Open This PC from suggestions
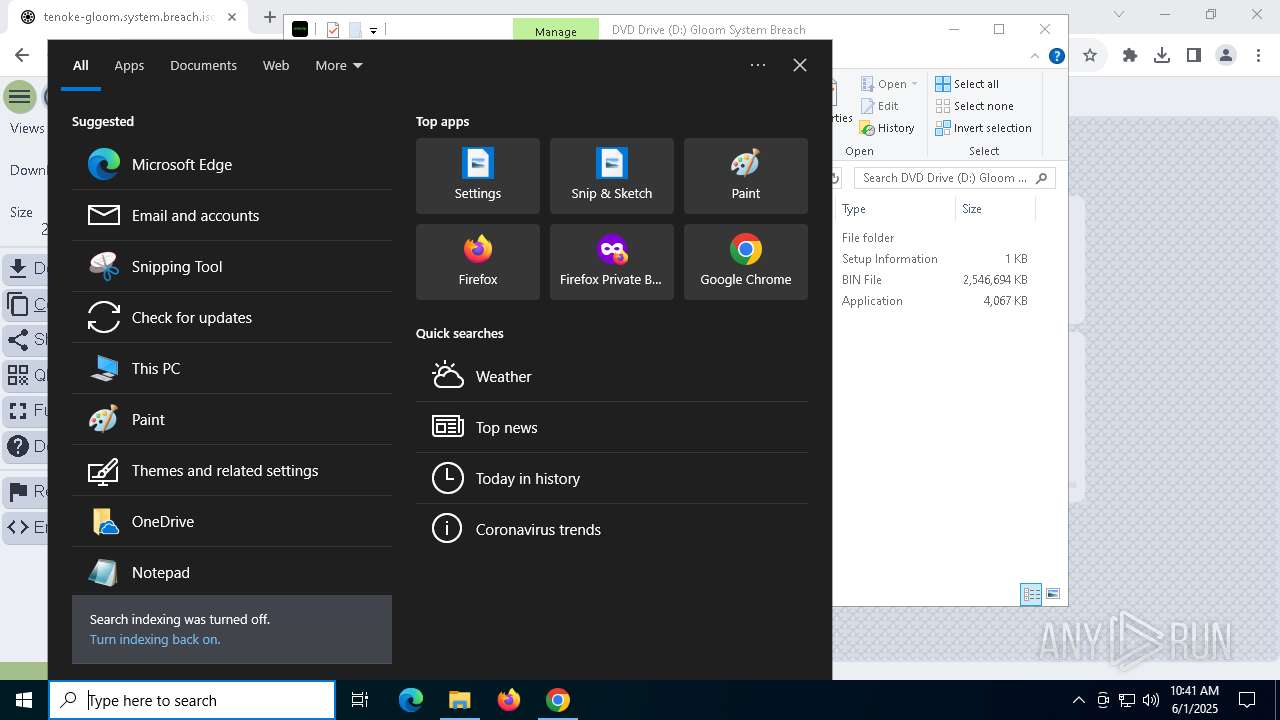Screen dimensions: 1280x720 [232, 368]
